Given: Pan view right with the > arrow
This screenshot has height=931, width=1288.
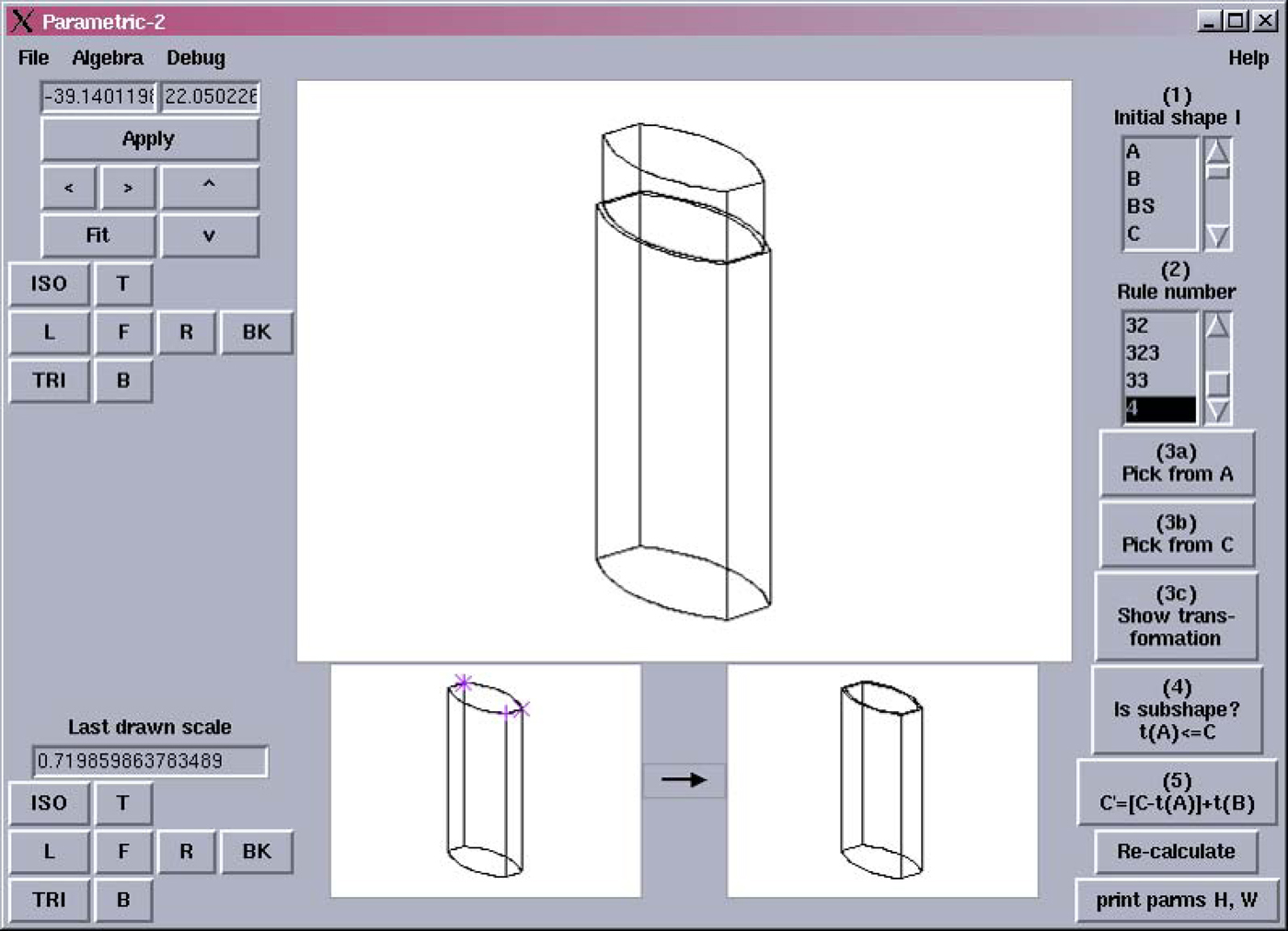Looking at the screenshot, I should point(128,188).
